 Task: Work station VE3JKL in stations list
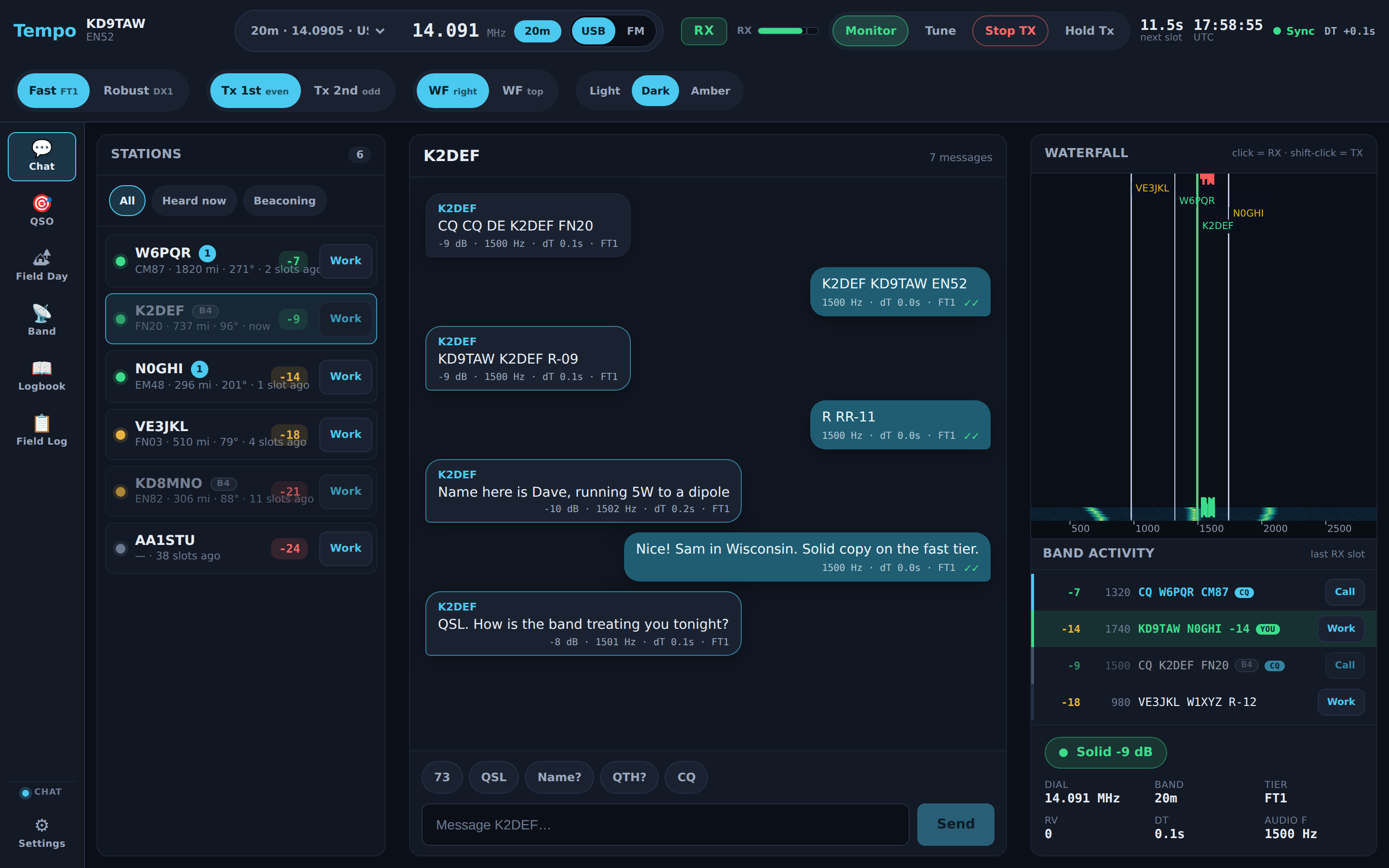click(345, 434)
